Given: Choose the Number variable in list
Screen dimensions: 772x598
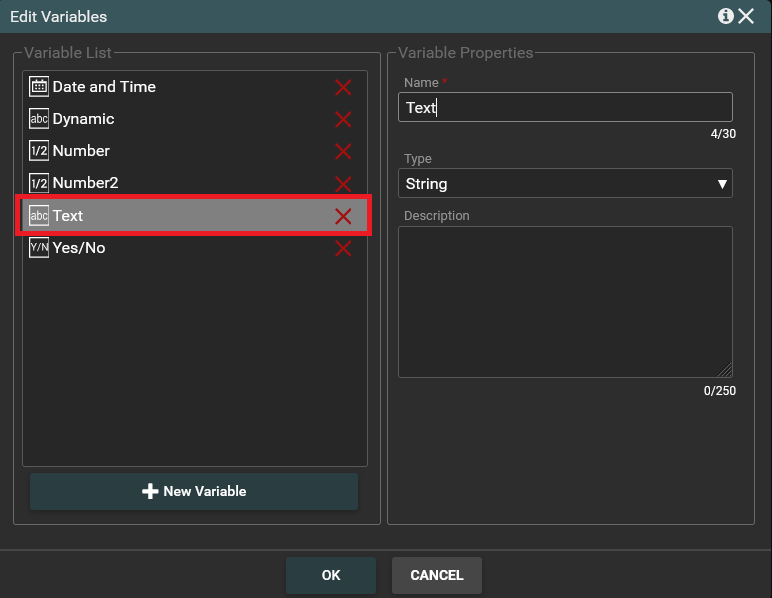Looking at the screenshot, I should click(81, 151).
